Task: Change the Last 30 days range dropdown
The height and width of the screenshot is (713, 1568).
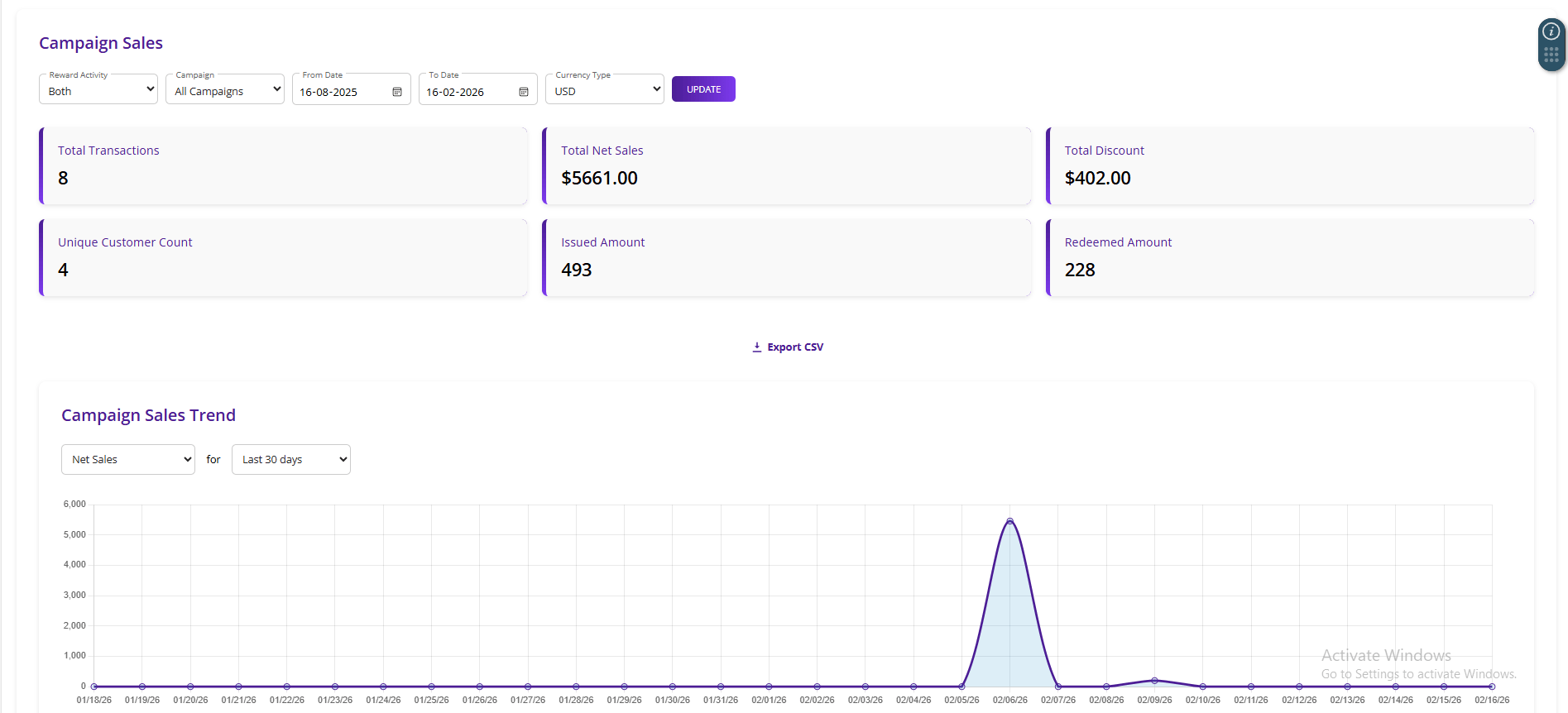Action: pos(291,460)
